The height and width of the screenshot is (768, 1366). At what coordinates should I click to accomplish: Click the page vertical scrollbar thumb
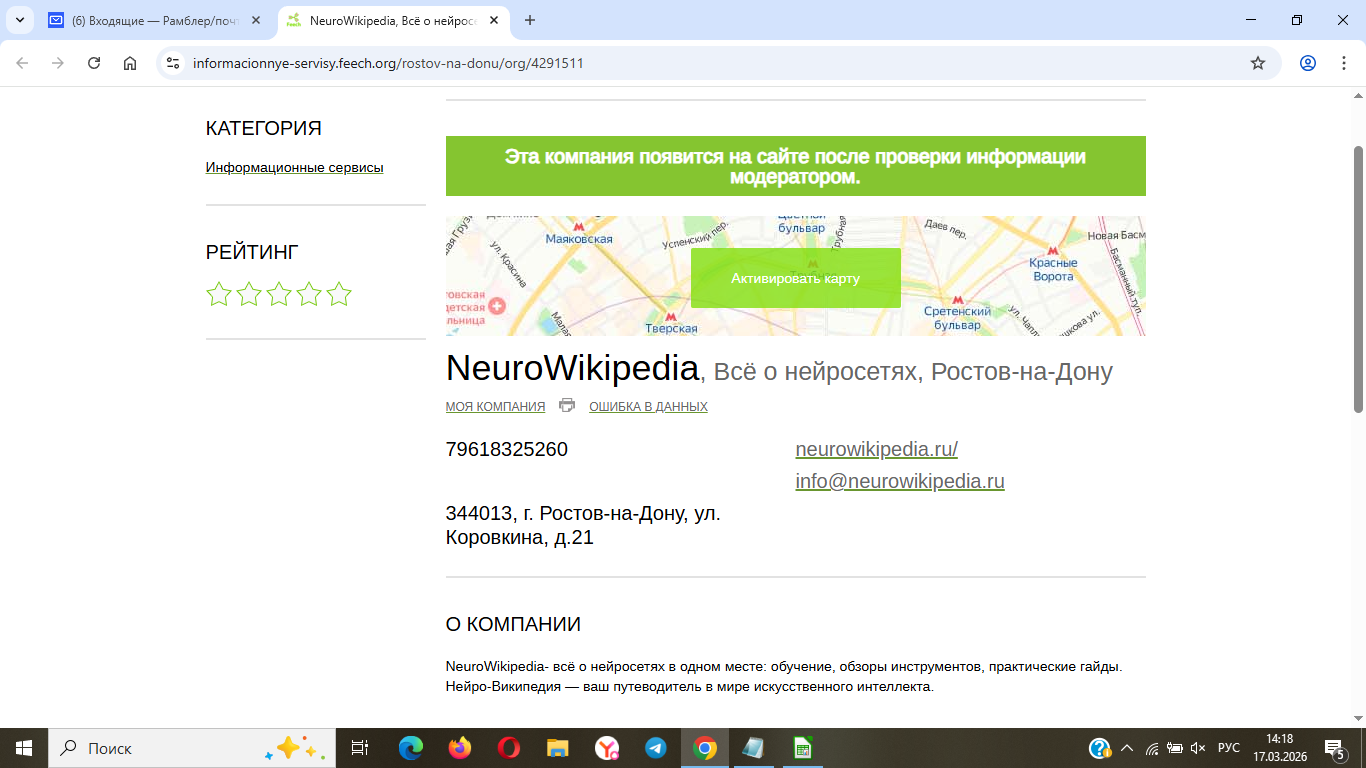1358,278
